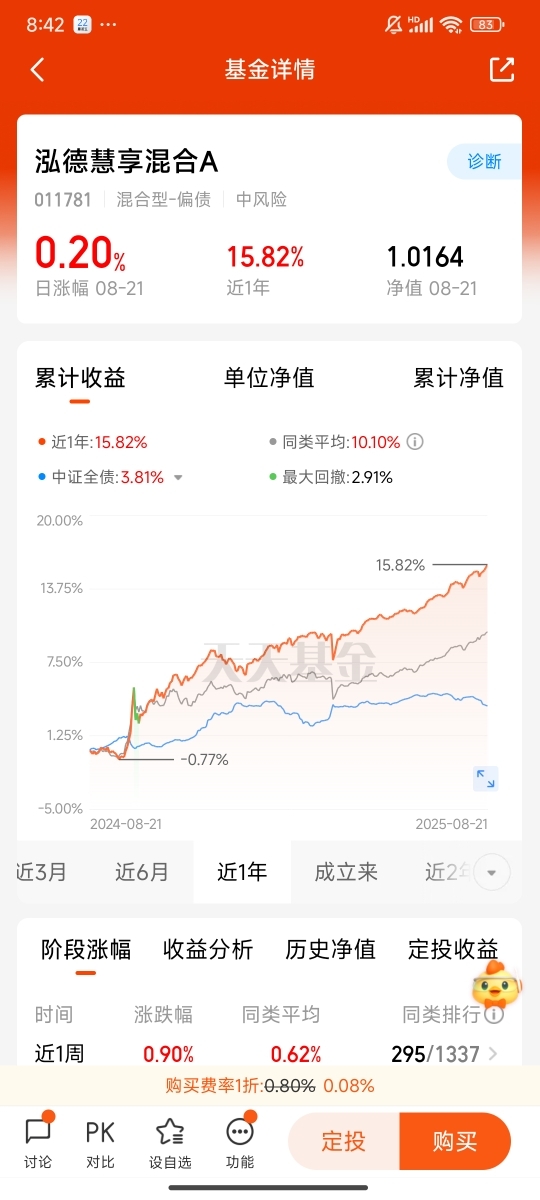Open the 诊断 diagnosis badge
The image size is (540, 1200).
coord(484,162)
